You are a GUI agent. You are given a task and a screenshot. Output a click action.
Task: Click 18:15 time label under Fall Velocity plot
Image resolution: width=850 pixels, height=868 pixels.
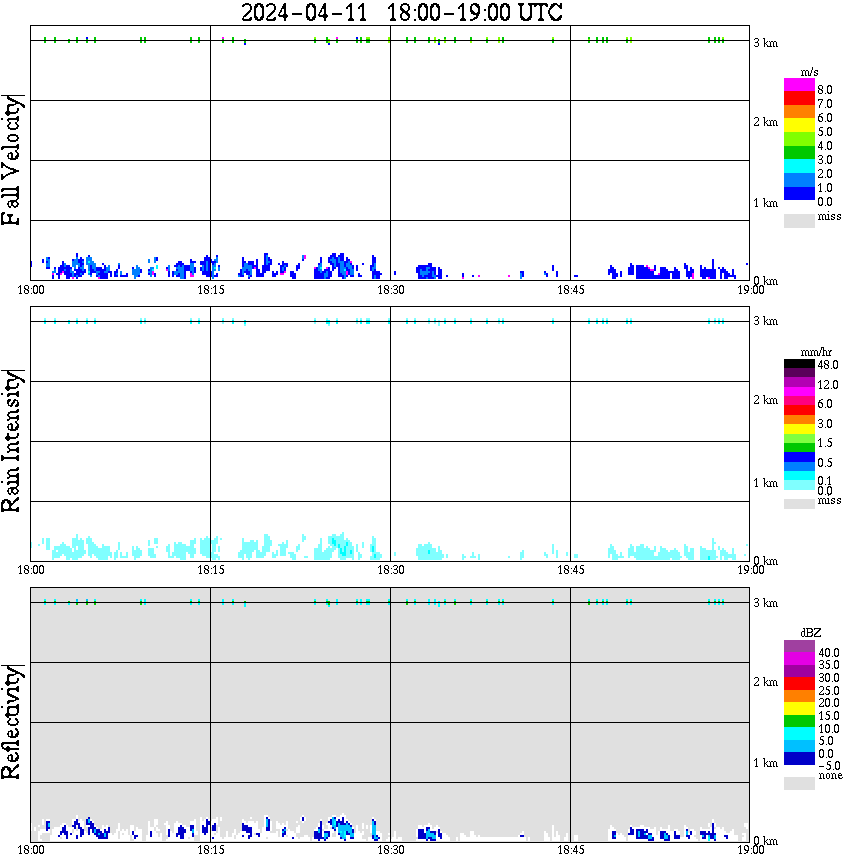pos(210,290)
